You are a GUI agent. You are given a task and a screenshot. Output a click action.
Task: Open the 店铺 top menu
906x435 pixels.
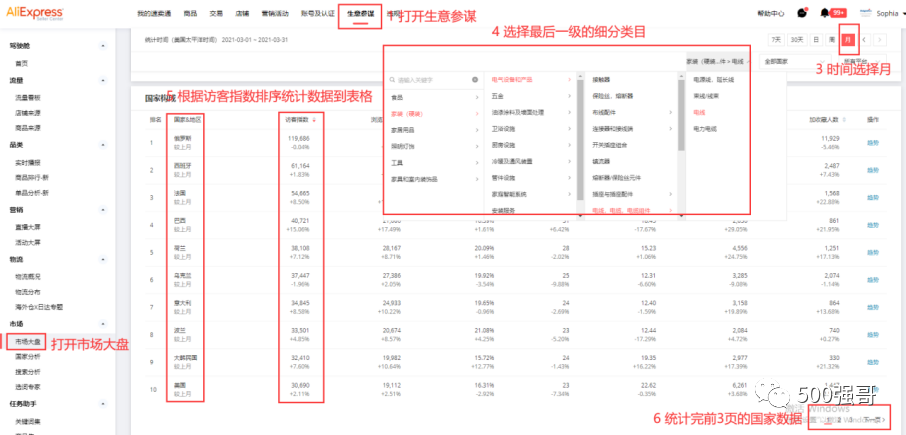pos(242,13)
